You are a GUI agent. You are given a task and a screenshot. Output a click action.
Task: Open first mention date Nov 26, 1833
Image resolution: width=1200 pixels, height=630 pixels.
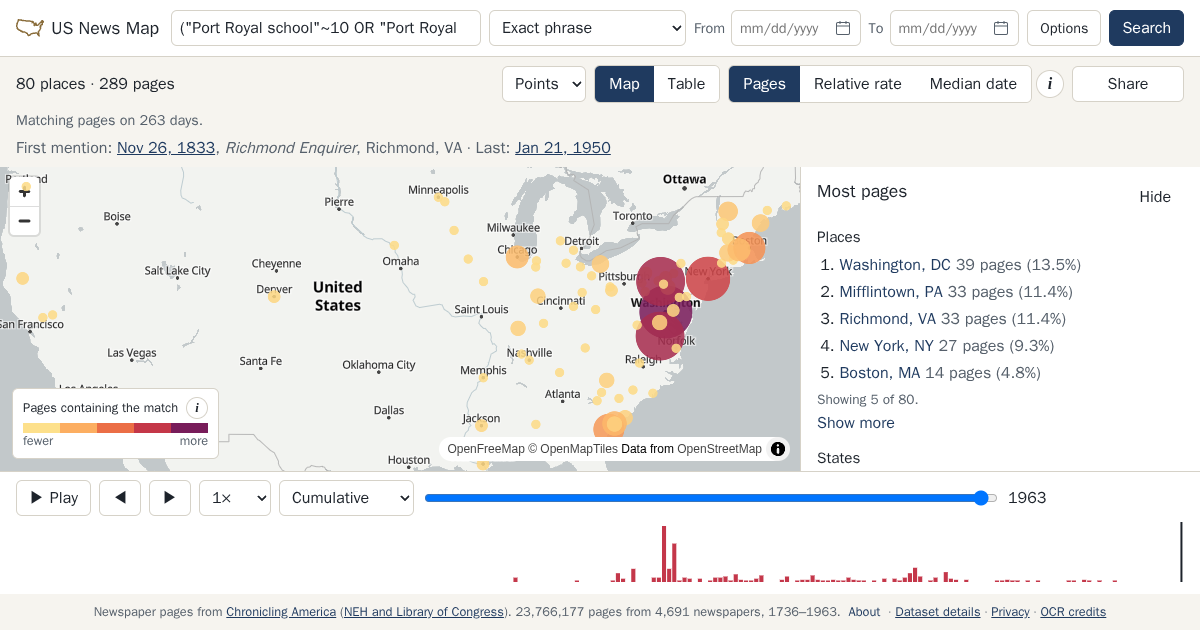[x=166, y=148]
